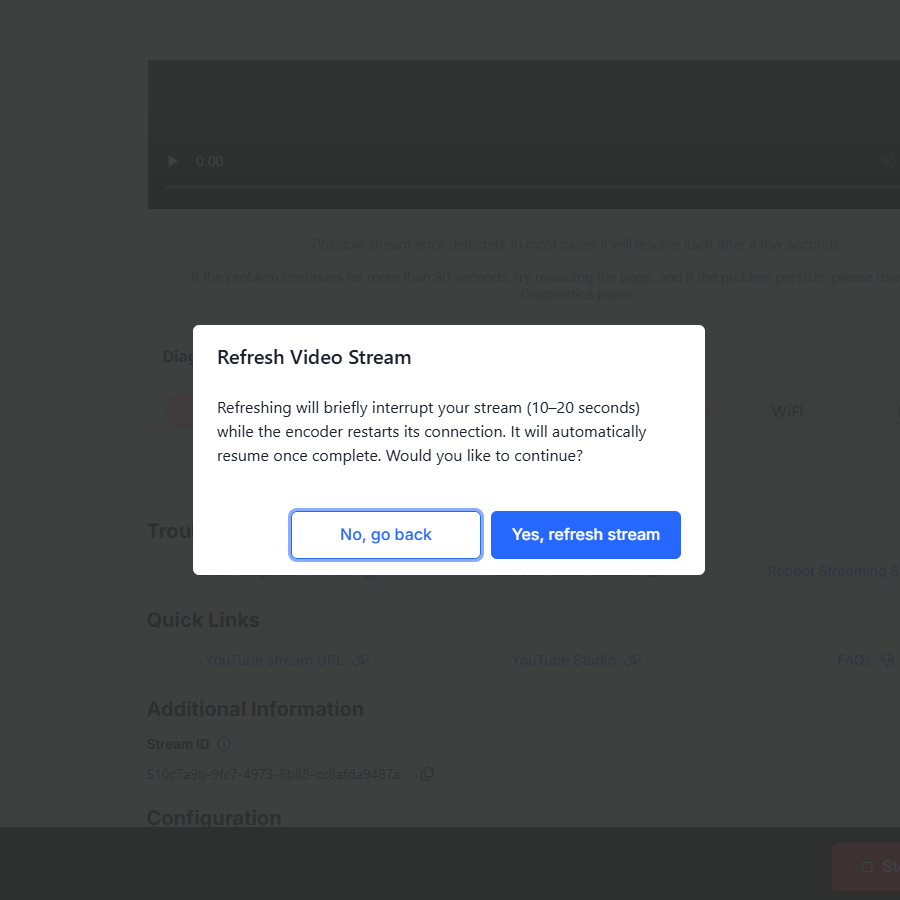Open the YouTube Studio quick link
Screen dimensions: 900x900
(567, 660)
